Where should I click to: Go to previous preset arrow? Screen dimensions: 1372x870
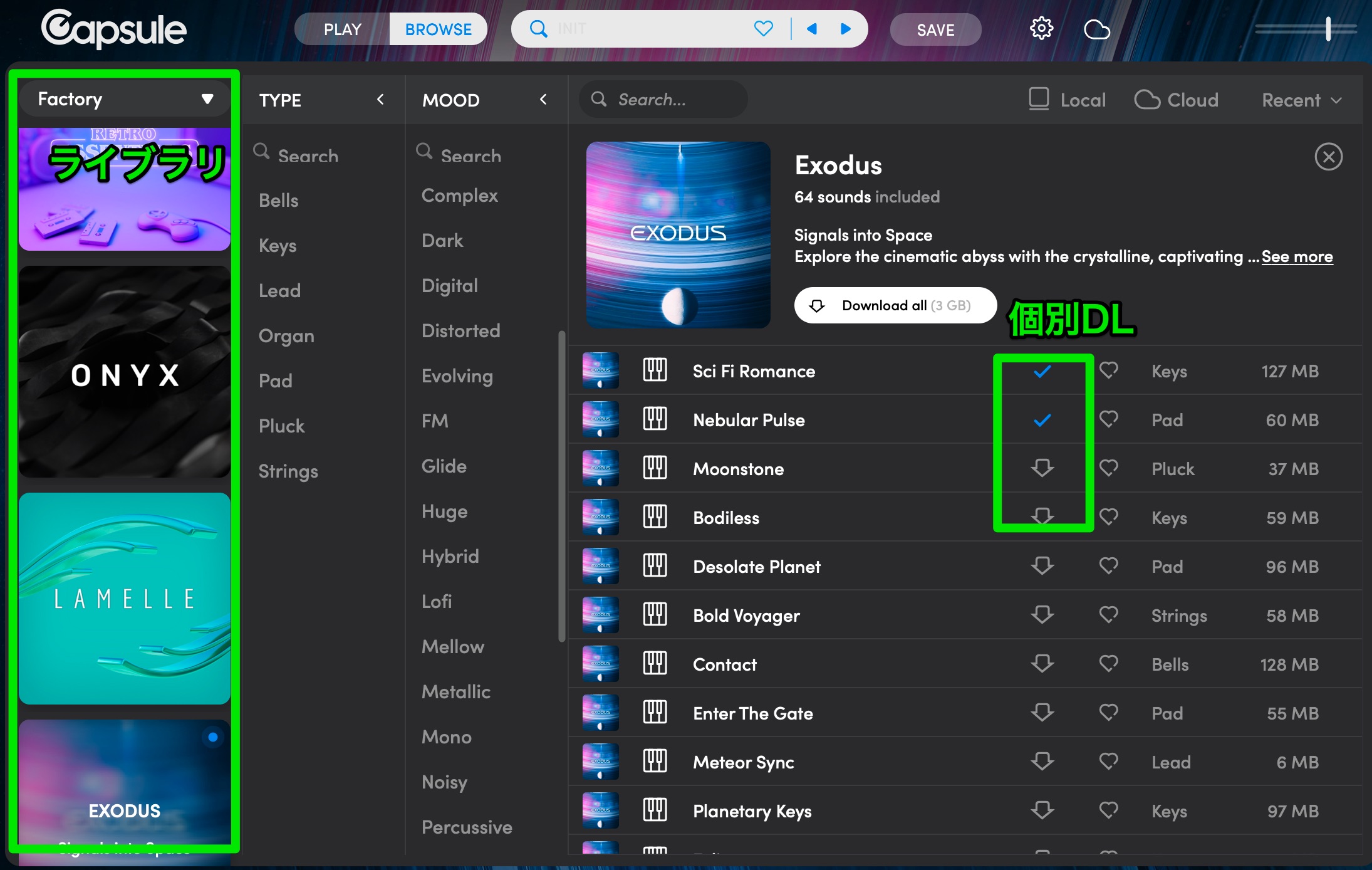(812, 29)
